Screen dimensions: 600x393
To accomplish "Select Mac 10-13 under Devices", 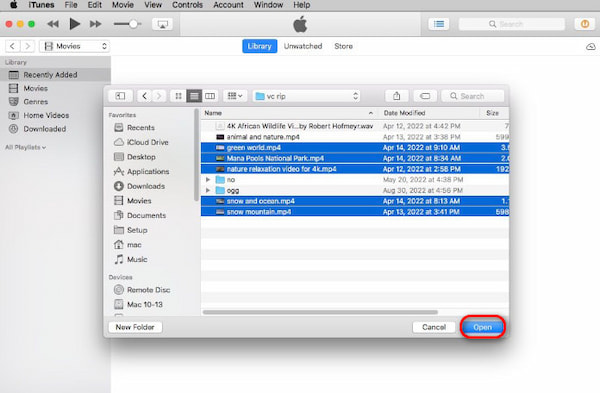I will [139, 305].
